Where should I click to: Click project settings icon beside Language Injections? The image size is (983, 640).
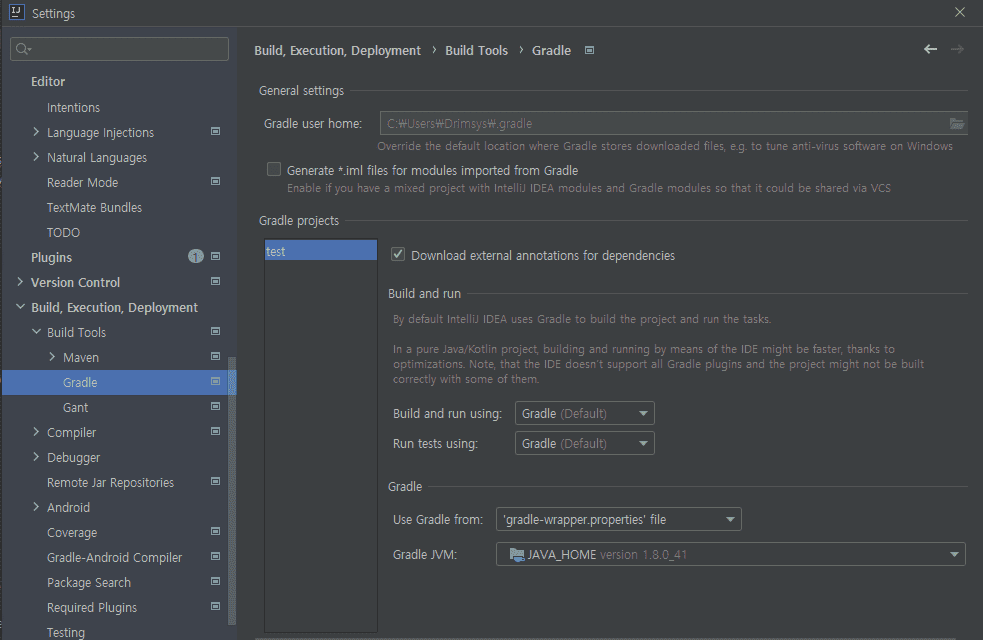click(x=215, y=132)
